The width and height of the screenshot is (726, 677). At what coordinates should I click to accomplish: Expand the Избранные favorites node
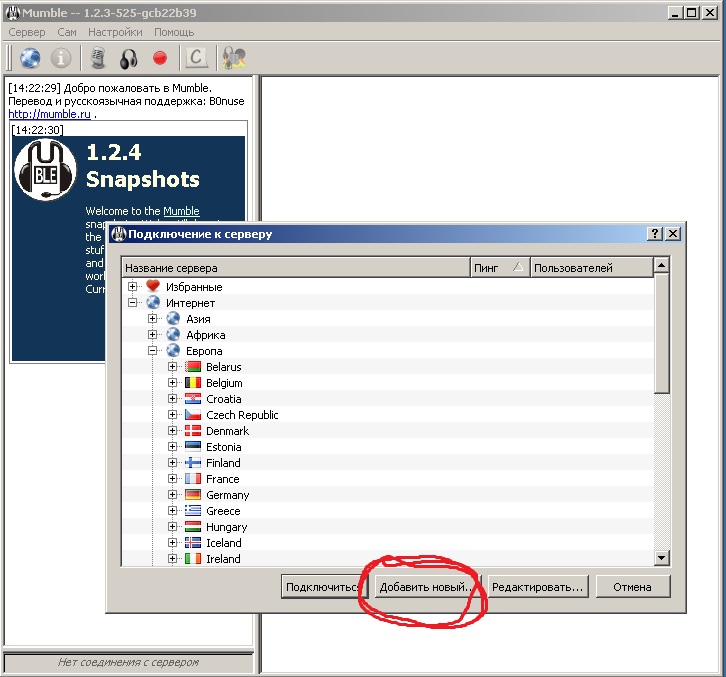[132, 287]
